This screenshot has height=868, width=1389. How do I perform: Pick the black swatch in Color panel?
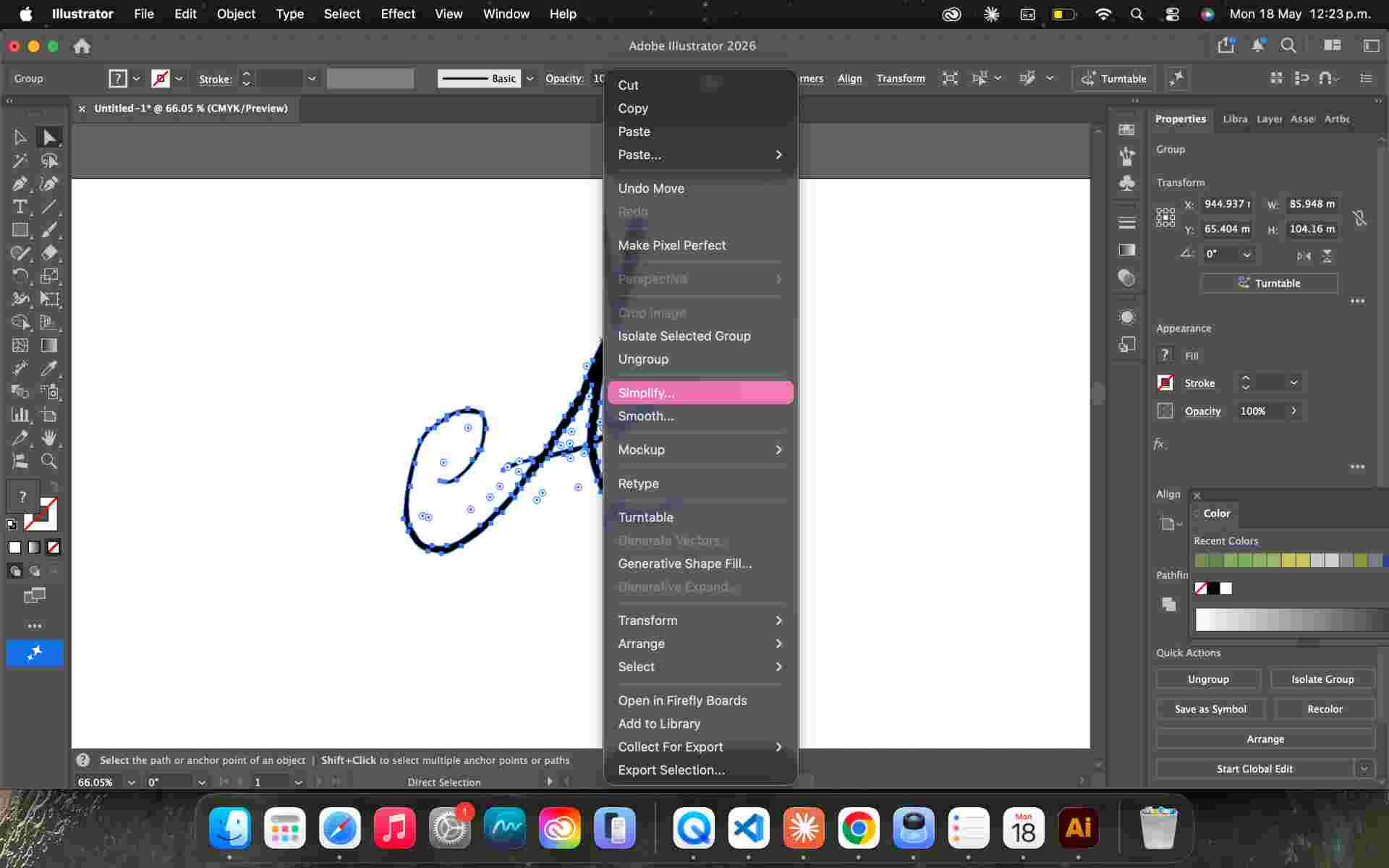(x=1213, y=588)
